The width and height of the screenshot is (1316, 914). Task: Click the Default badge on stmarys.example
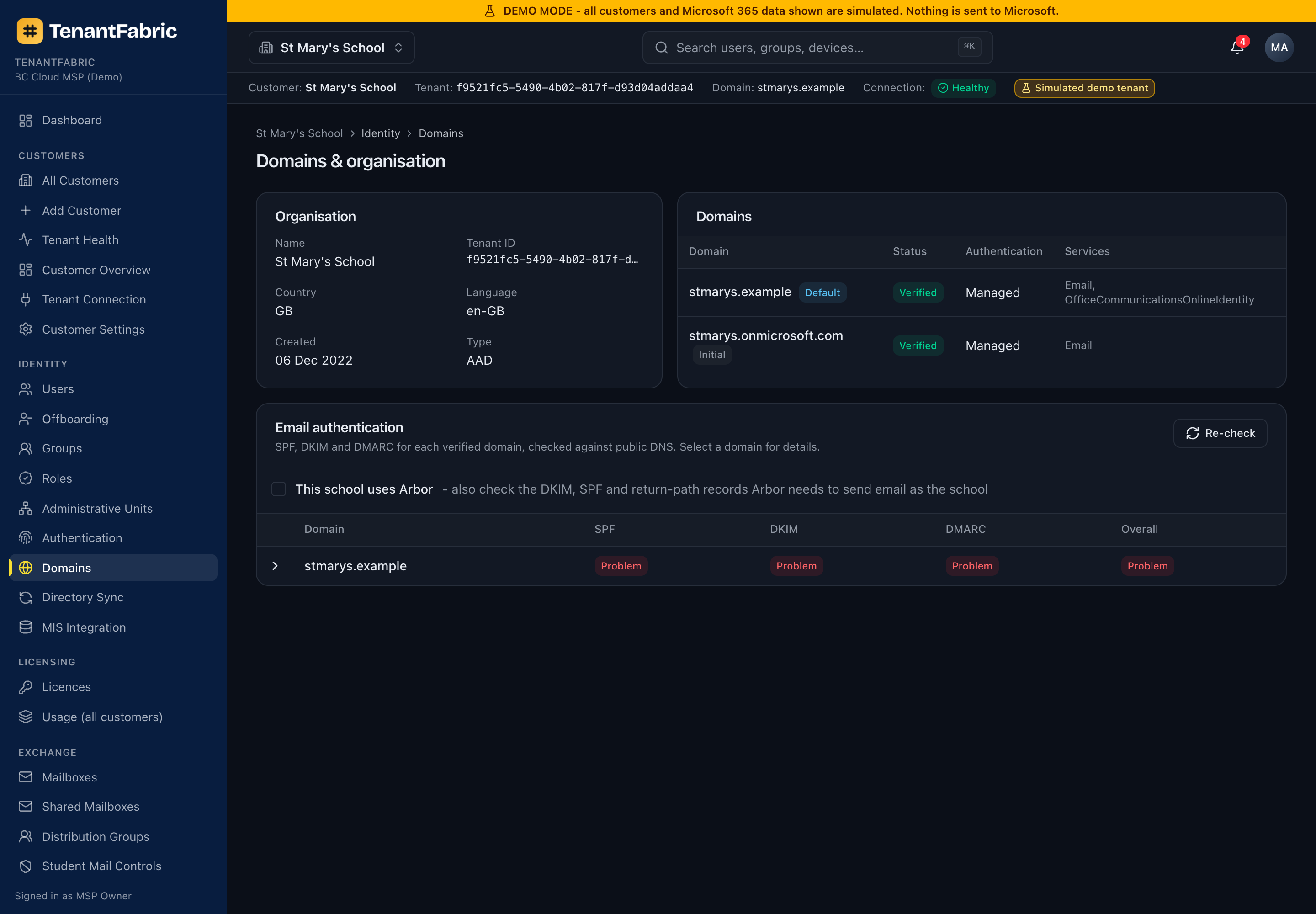pos(822,292)
